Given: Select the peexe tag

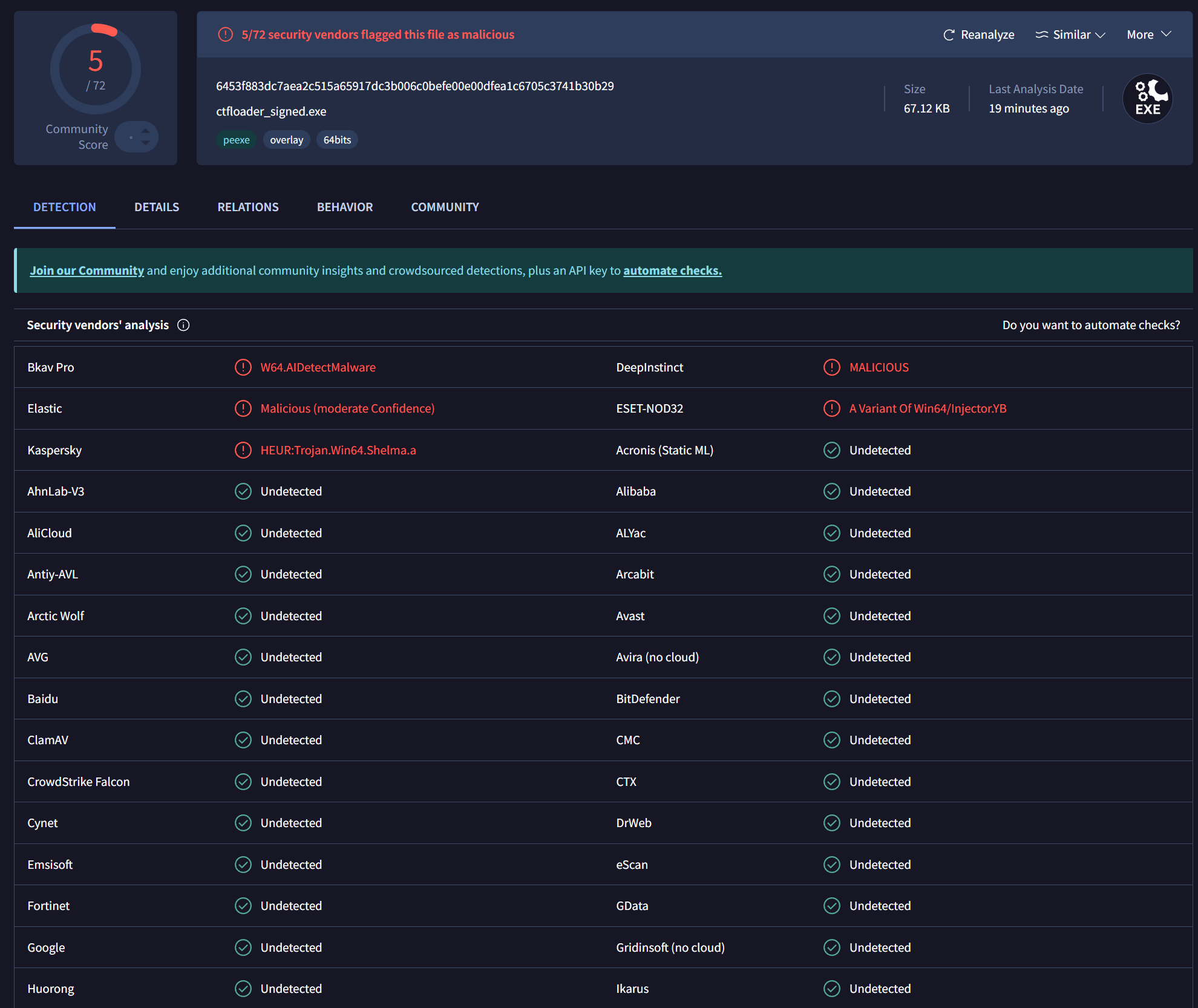Looking at the screenshot, I should click(236, 140).
